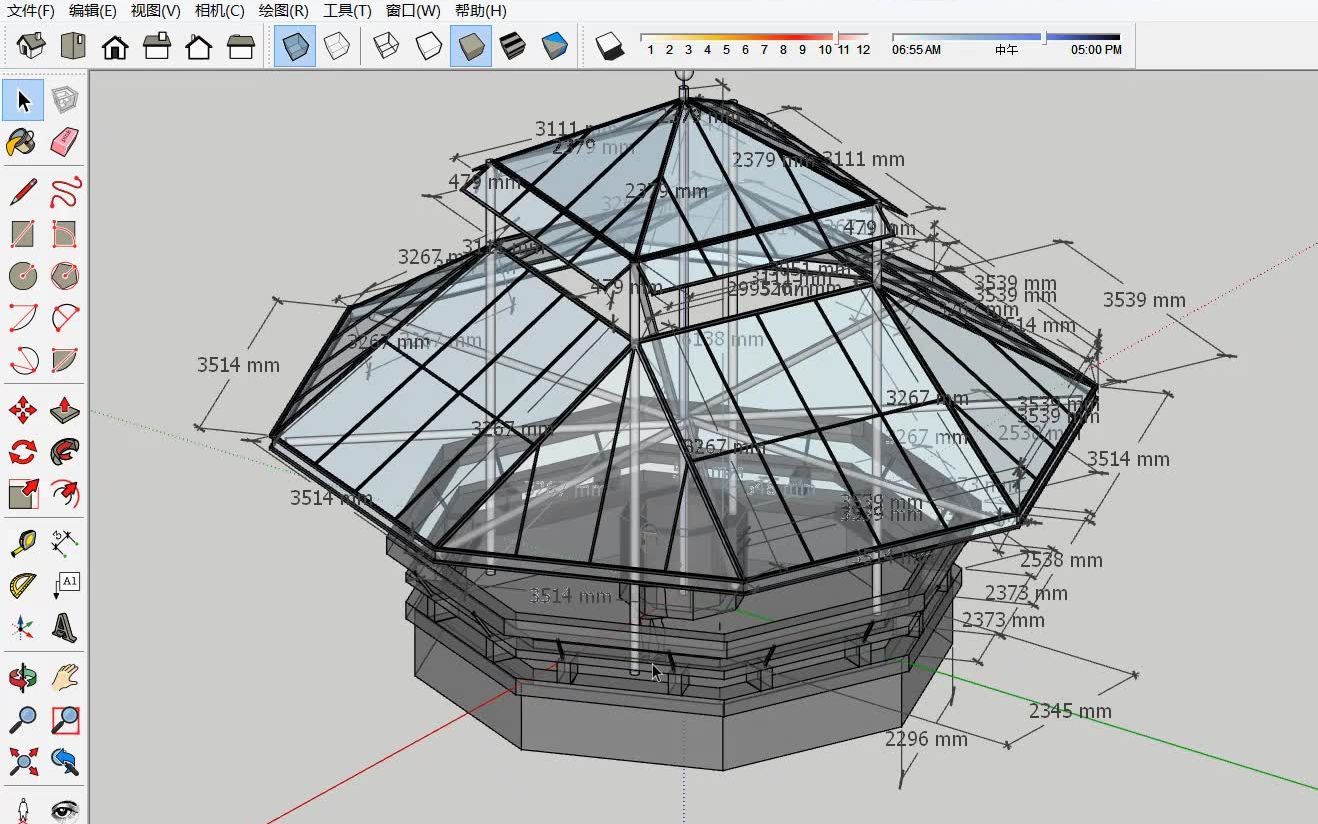Open the 绘图(R) menu
Viewport: 1318px width, 824px height.
[284, 11]
